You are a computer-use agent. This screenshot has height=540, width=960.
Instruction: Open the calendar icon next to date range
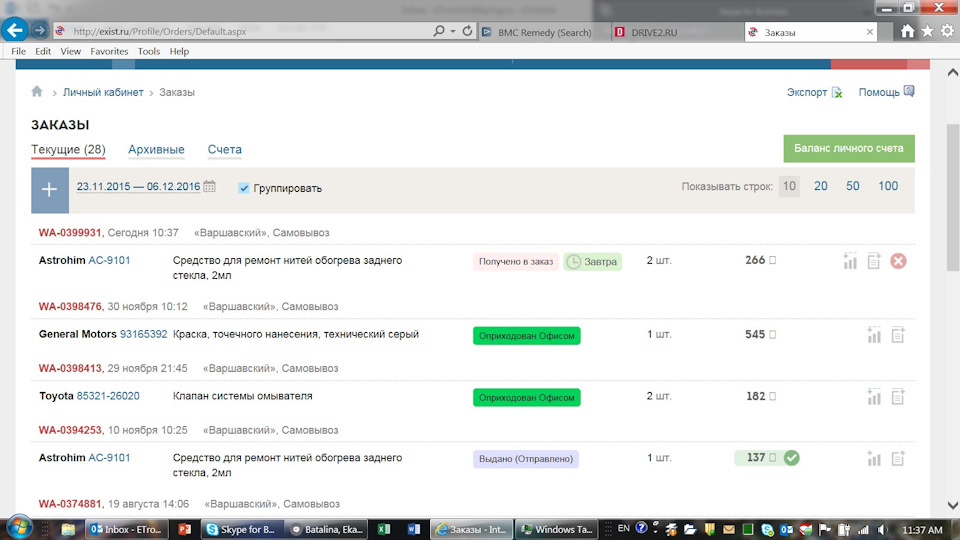tap(209, 186)
